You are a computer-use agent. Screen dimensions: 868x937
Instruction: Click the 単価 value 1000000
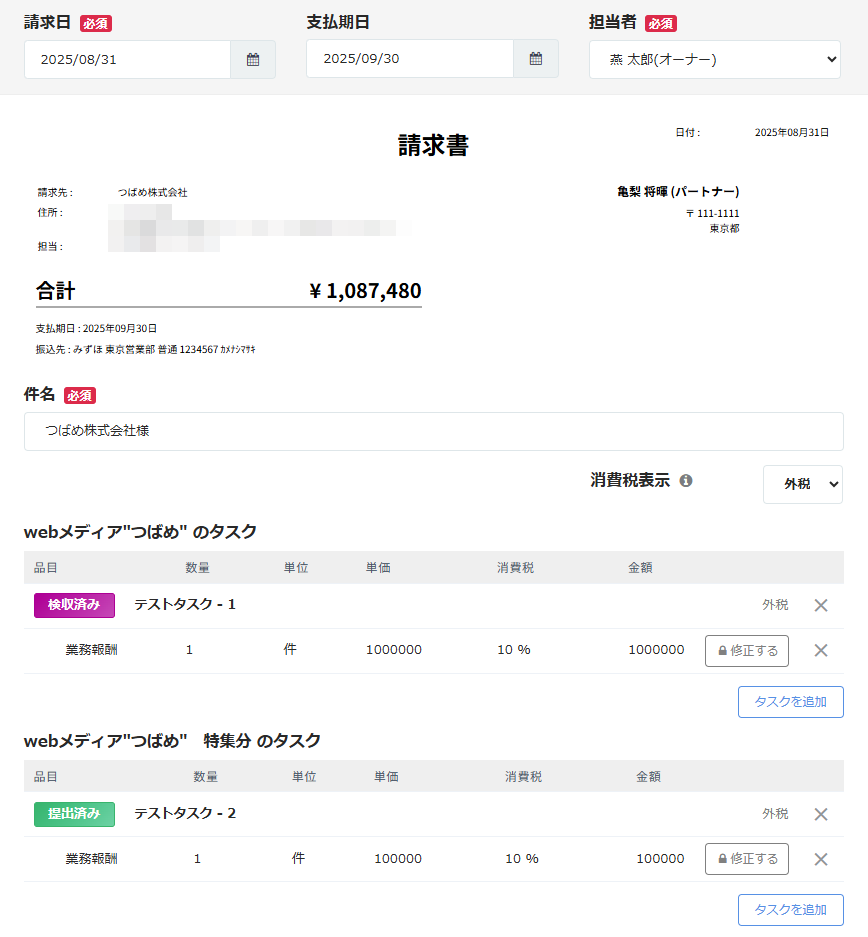[x=394, y=650]
